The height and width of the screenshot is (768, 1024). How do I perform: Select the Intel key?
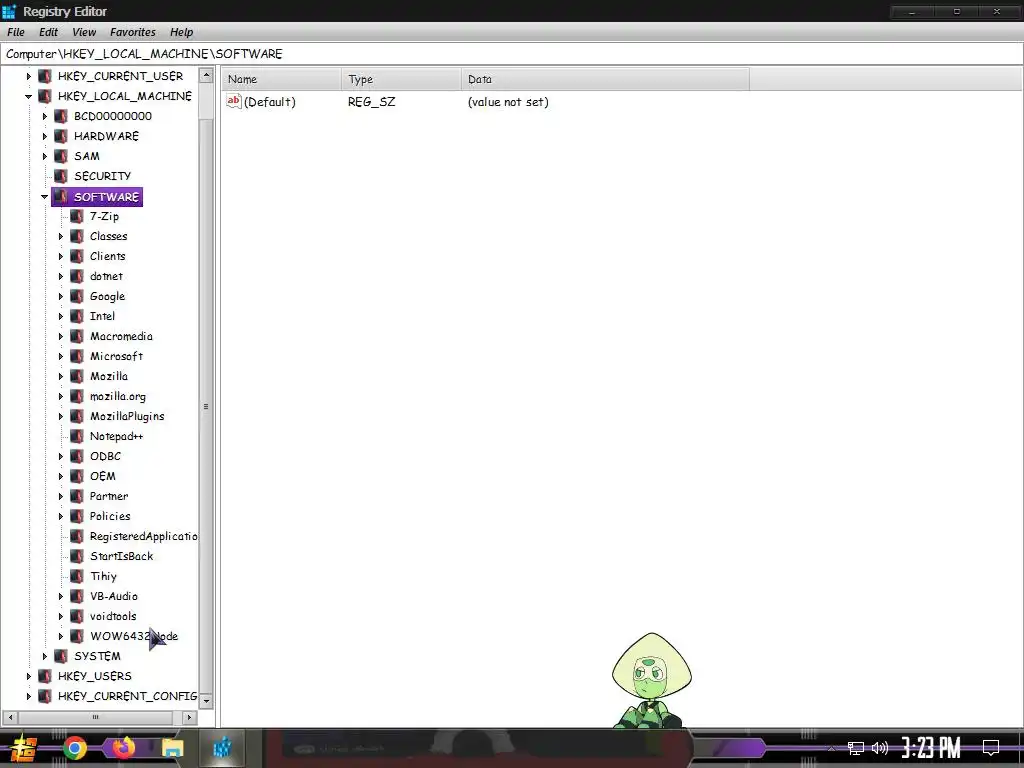[102, 316]
